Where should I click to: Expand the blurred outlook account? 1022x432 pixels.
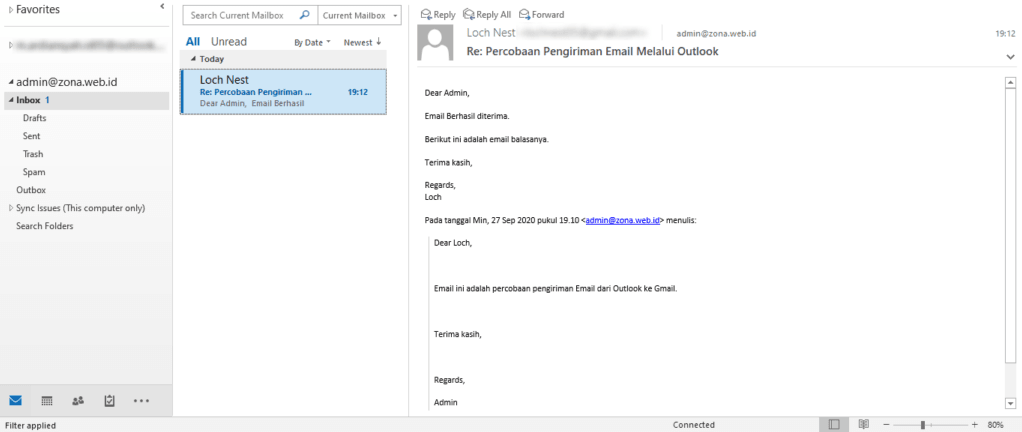click(x=10, y=46)
